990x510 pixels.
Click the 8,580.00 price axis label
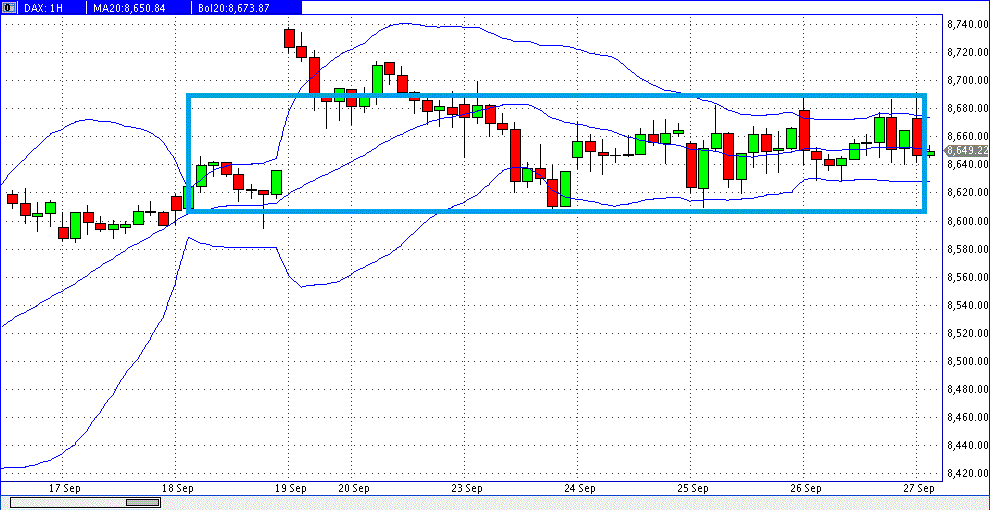(968, 249)
